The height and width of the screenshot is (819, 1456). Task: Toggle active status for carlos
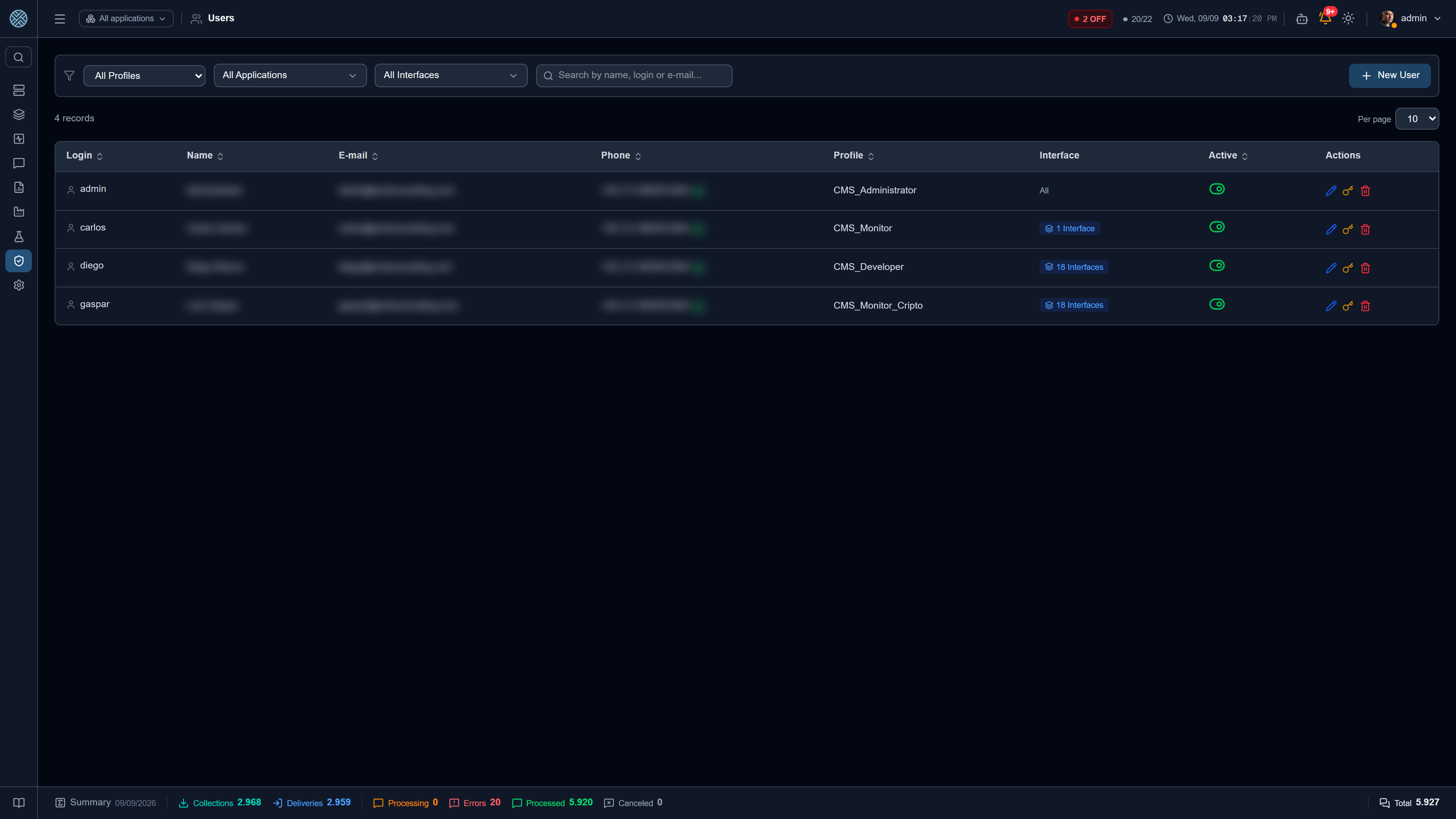click(1217, 227)
